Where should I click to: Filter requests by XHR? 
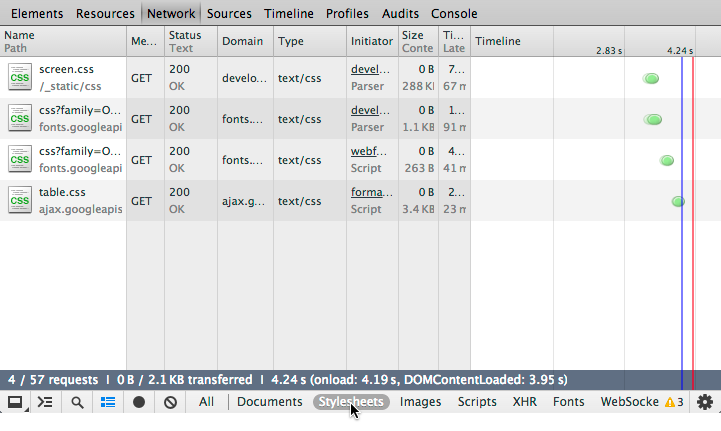click(525, 402)
